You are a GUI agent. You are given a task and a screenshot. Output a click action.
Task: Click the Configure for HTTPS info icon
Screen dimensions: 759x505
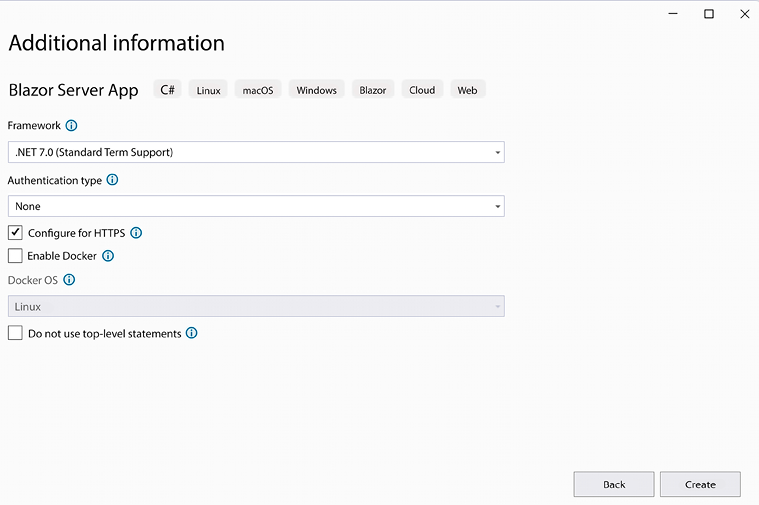pyautogui.click(x=137, y=233)
